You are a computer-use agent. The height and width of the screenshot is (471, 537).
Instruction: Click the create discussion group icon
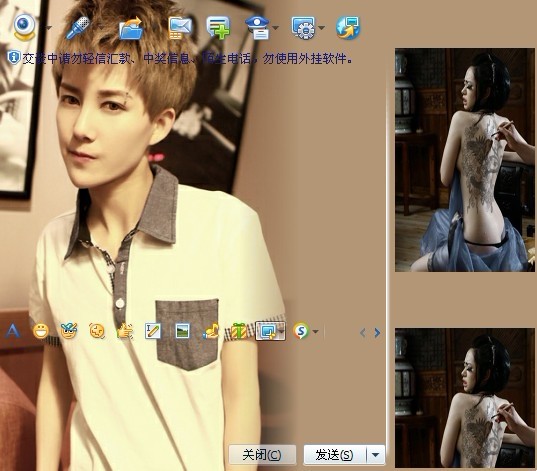[x=218, y=27]
